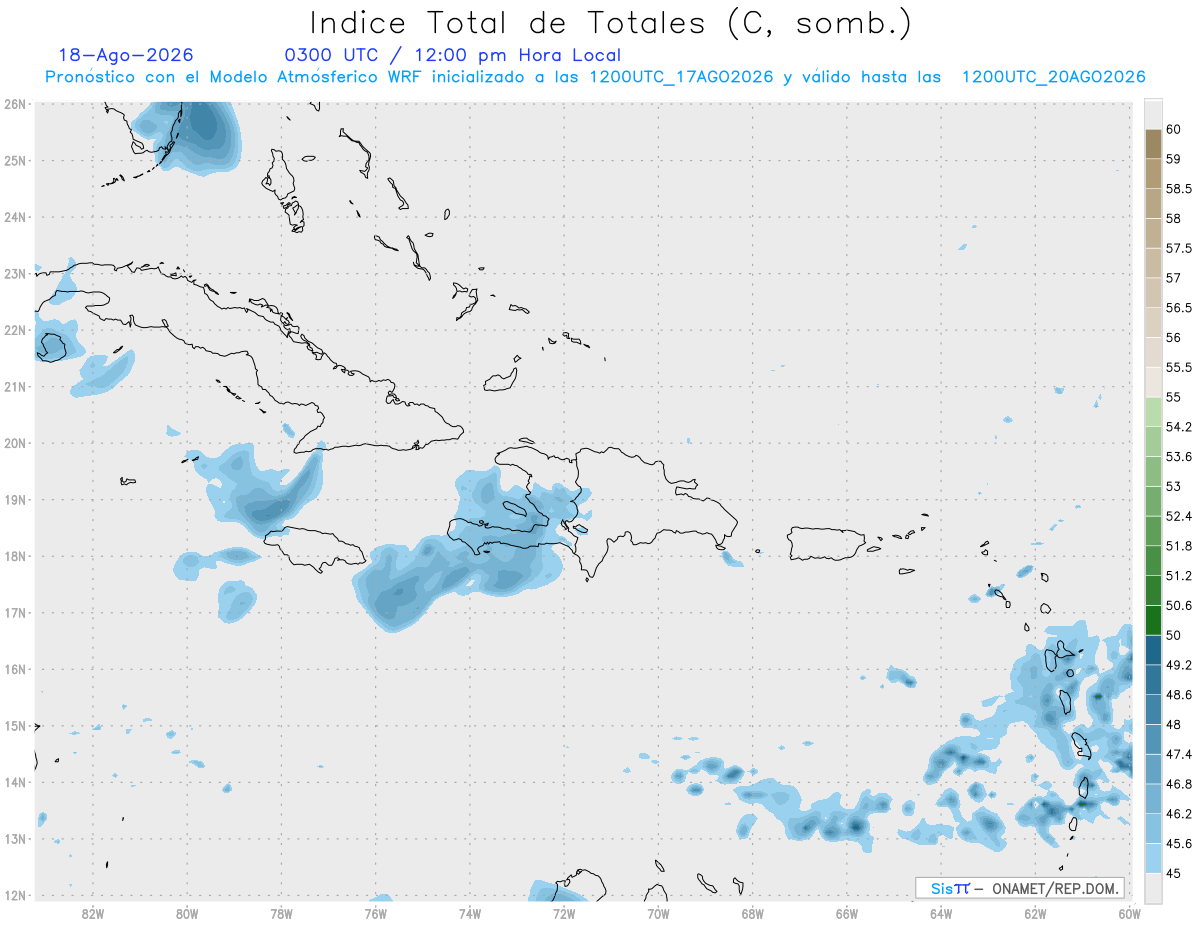Screen dimensions: 1200x927
Task: Click the latitude label "20N"
Action: coord(15,443)
